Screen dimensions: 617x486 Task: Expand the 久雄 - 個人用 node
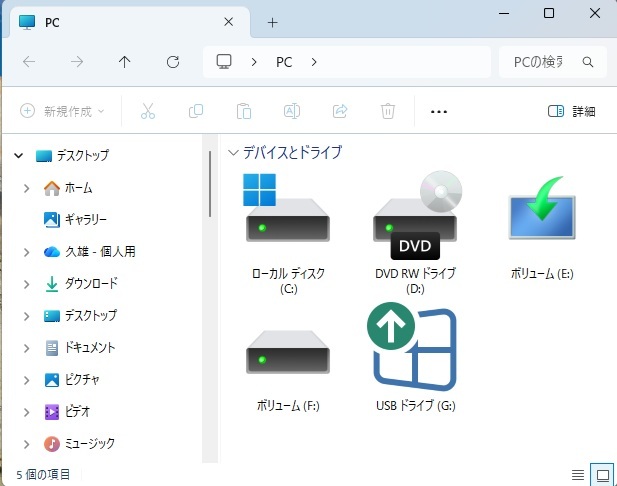tap(26, 252)
